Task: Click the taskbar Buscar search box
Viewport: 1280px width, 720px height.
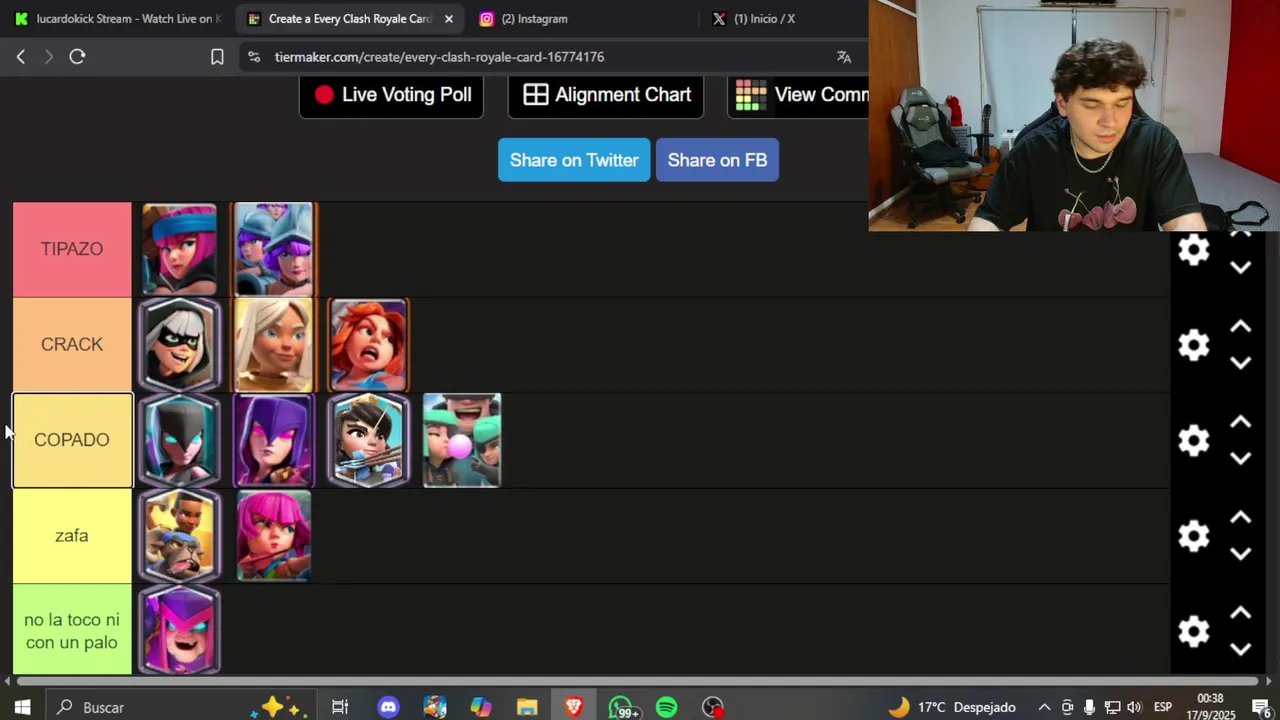Action: point(180,707)
